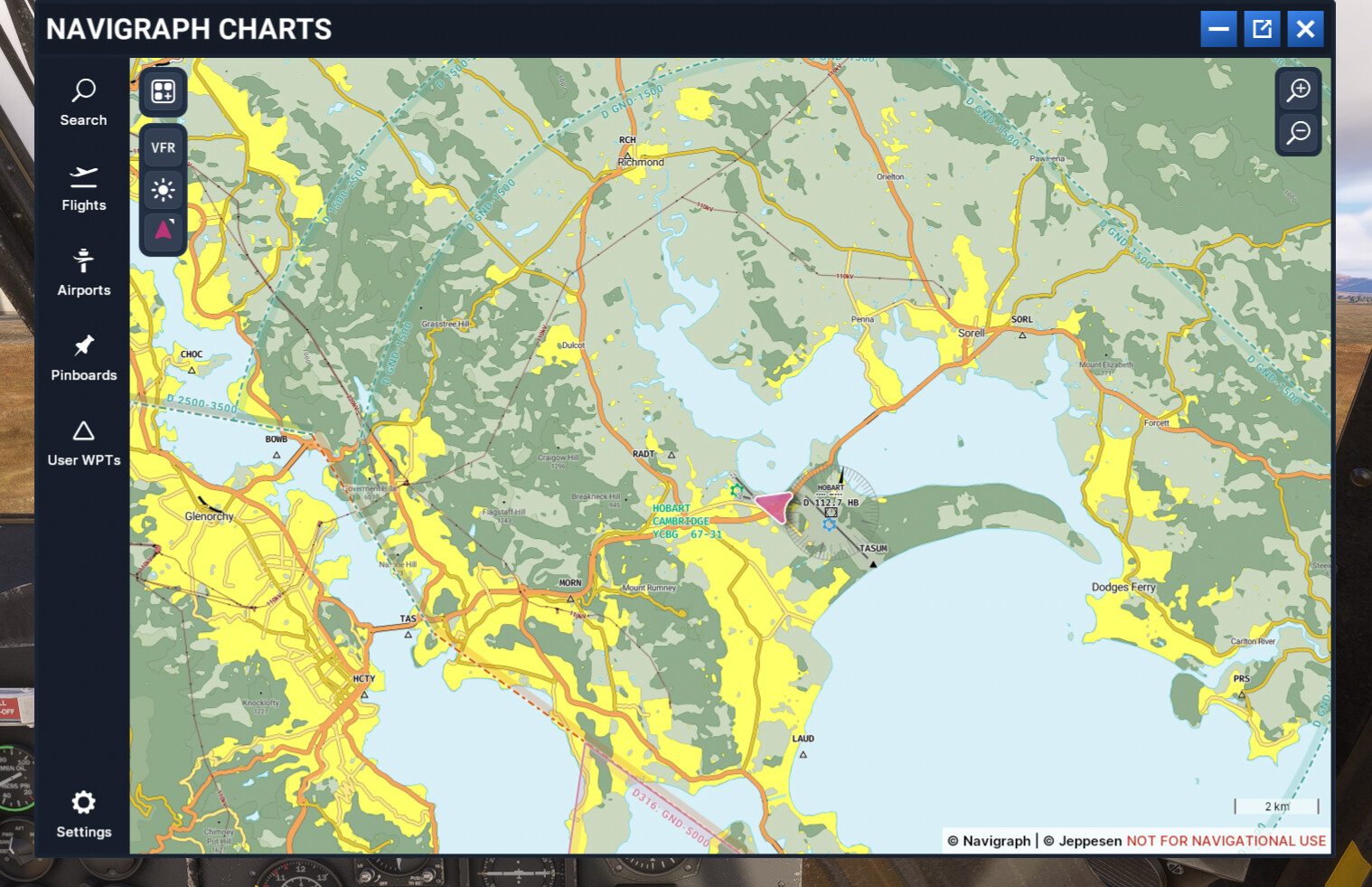
Task: Click the Mount Elizabeth label
Action: click(1105, 364)
